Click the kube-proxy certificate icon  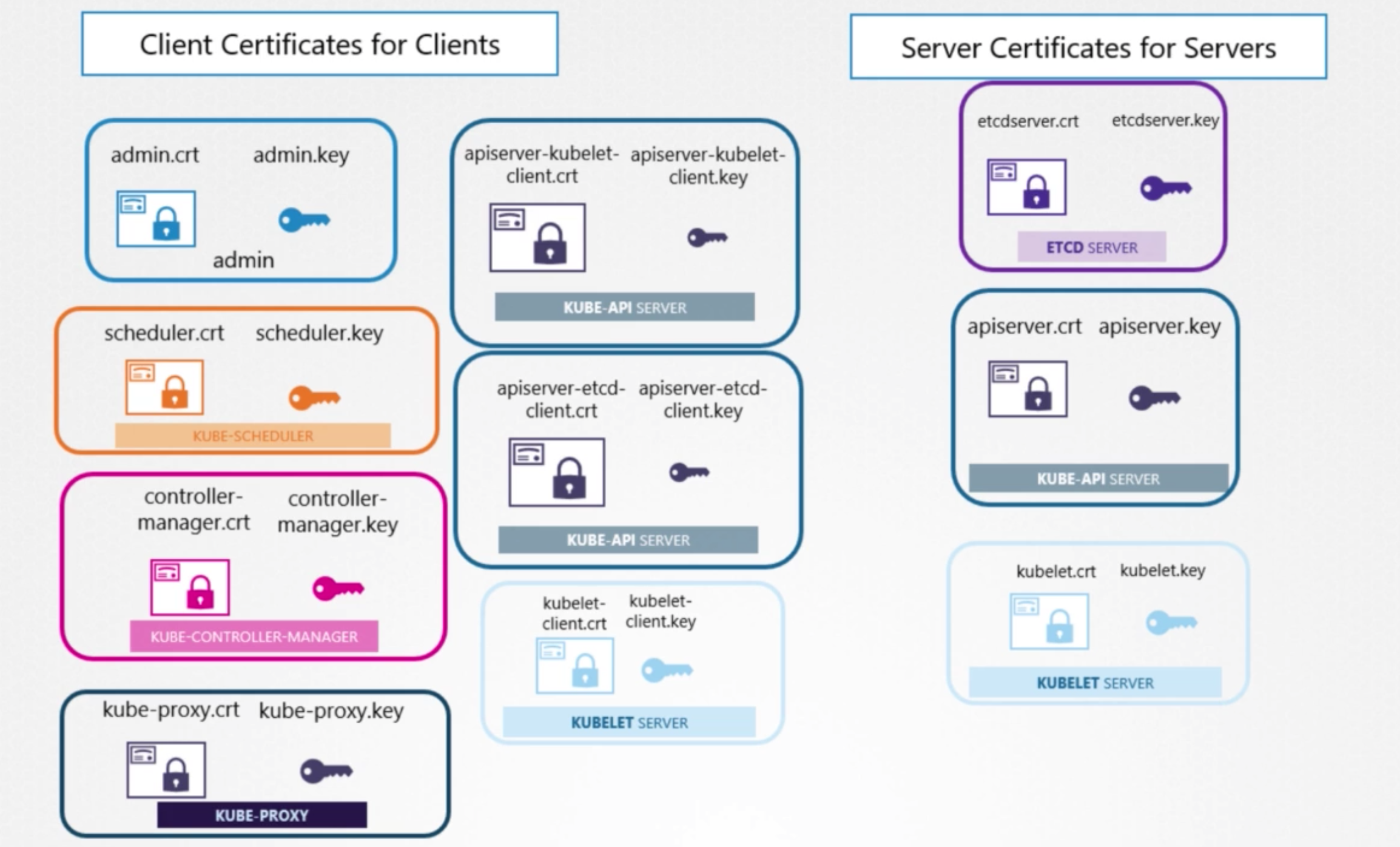coord(166,769)
